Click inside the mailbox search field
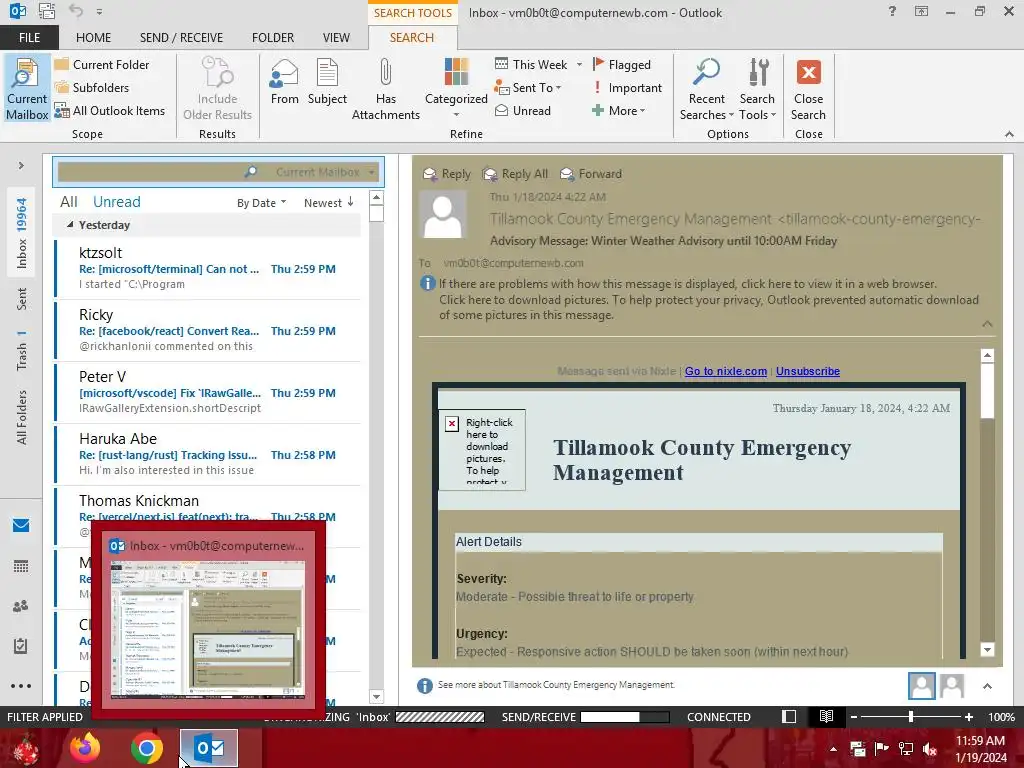This screenshot has height=768, width=1024. pyautogui.click(x=150, y=172)
